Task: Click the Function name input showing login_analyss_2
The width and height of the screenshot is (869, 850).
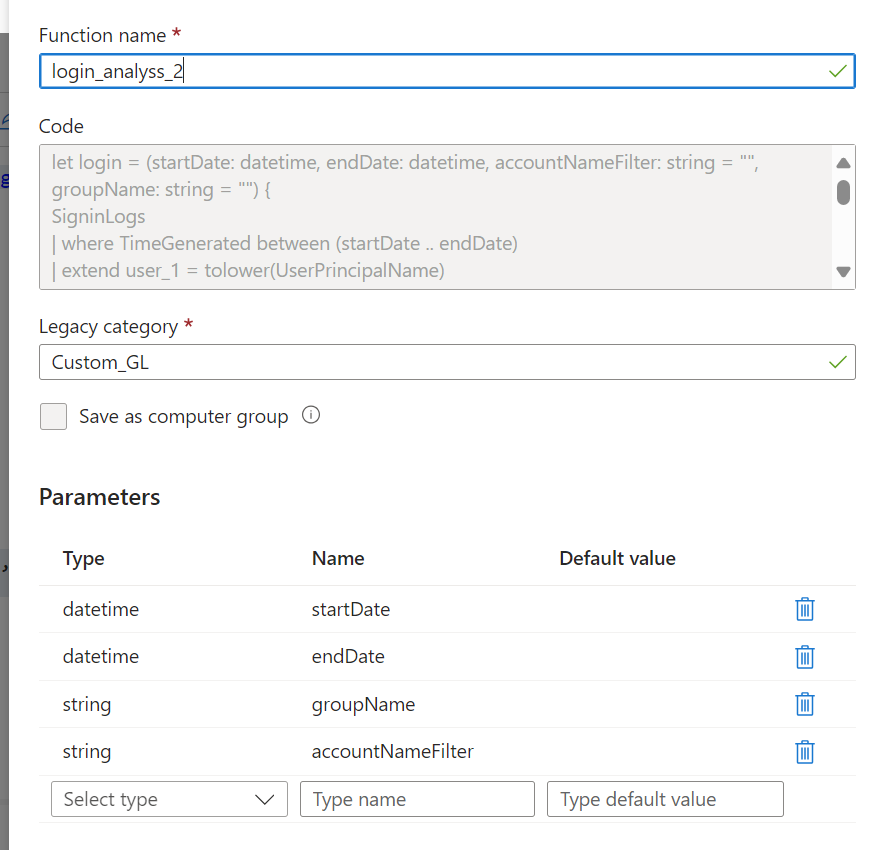Action: click(400, 71)
